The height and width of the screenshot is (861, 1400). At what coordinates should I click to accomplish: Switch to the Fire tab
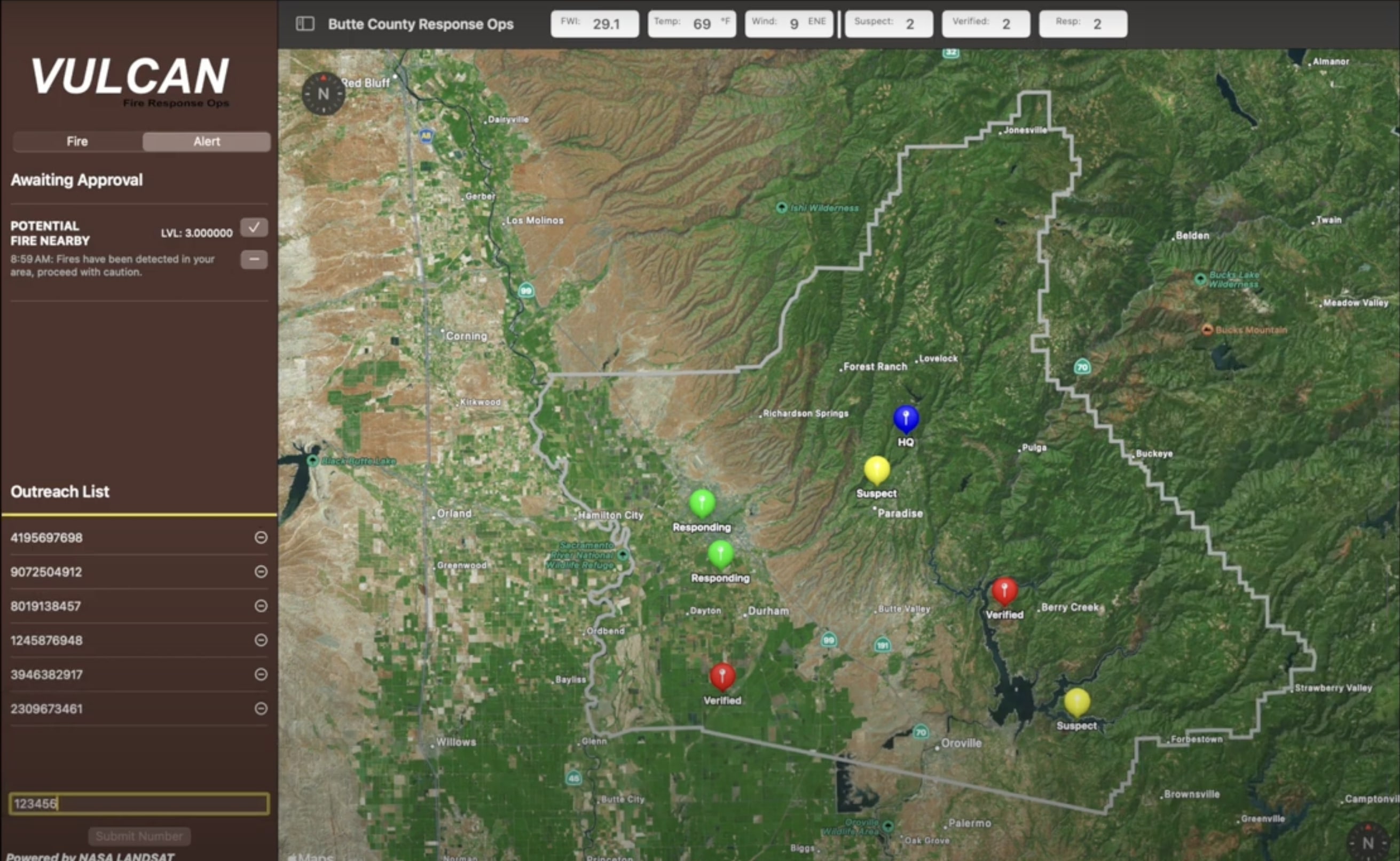tap(77, 141)
